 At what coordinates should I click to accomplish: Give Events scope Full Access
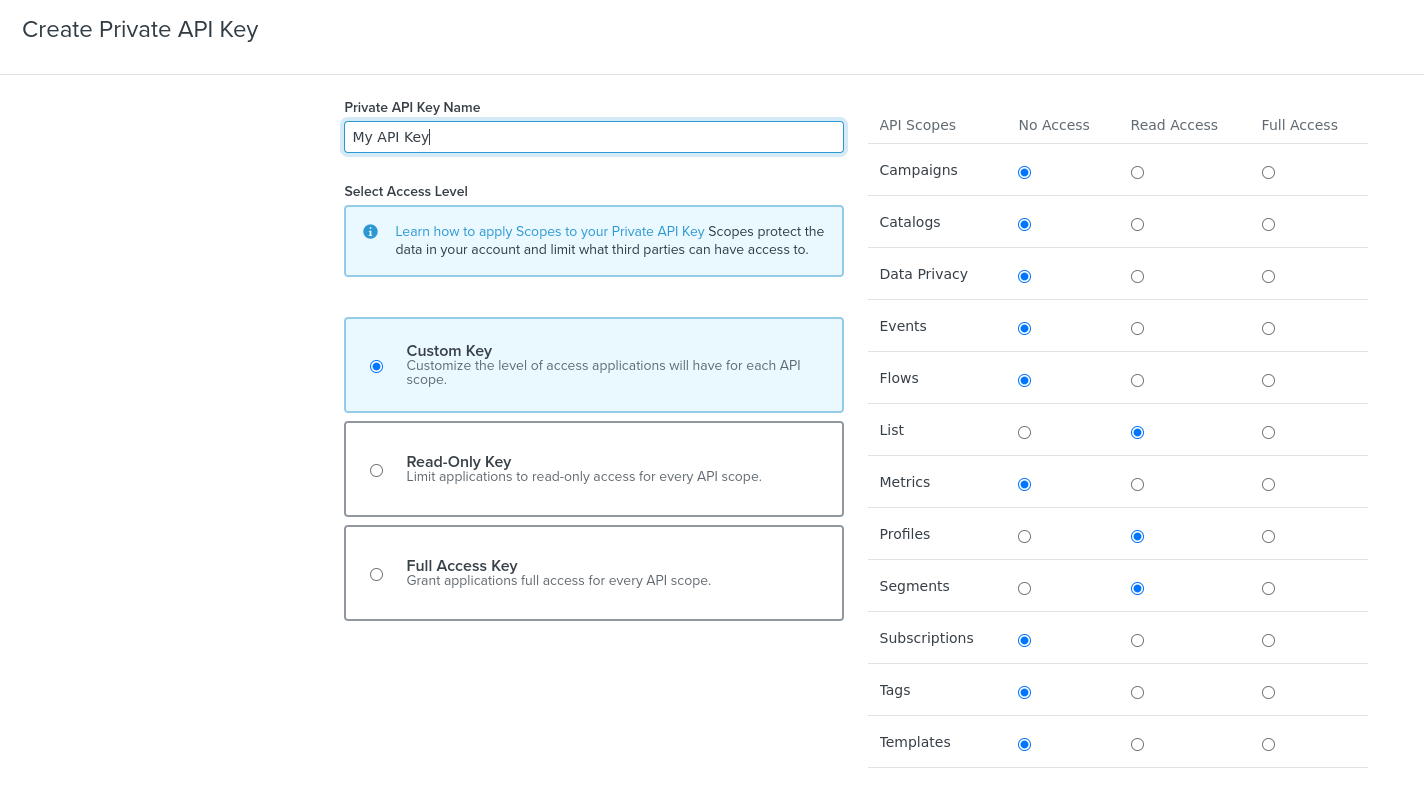coord(1268,328)
